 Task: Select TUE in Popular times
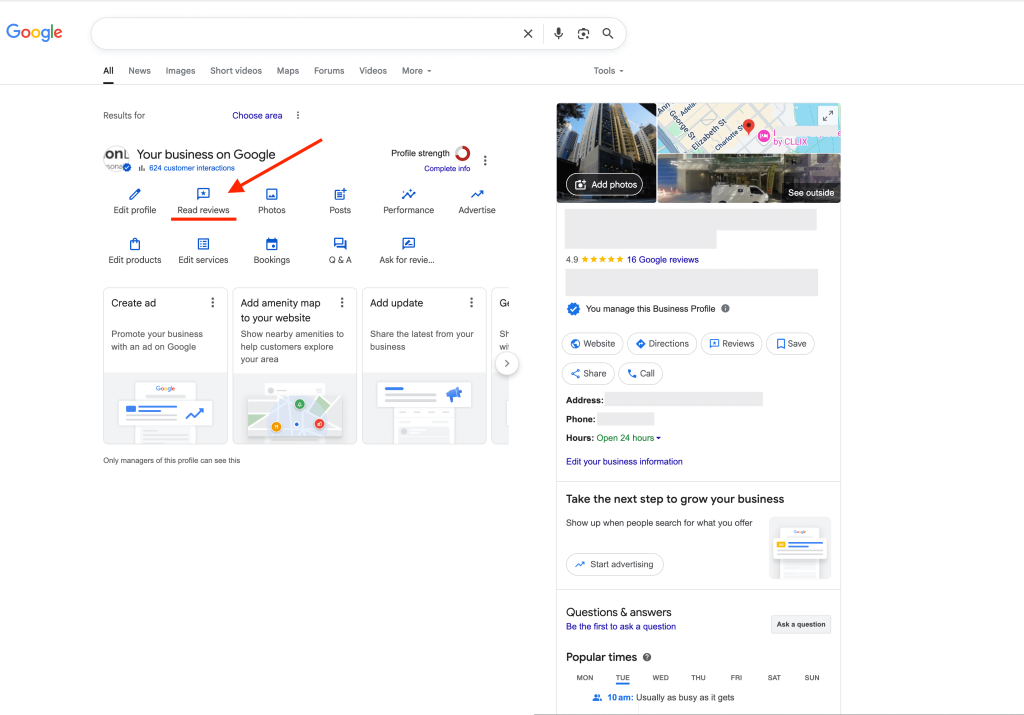(x=622, y=678)
